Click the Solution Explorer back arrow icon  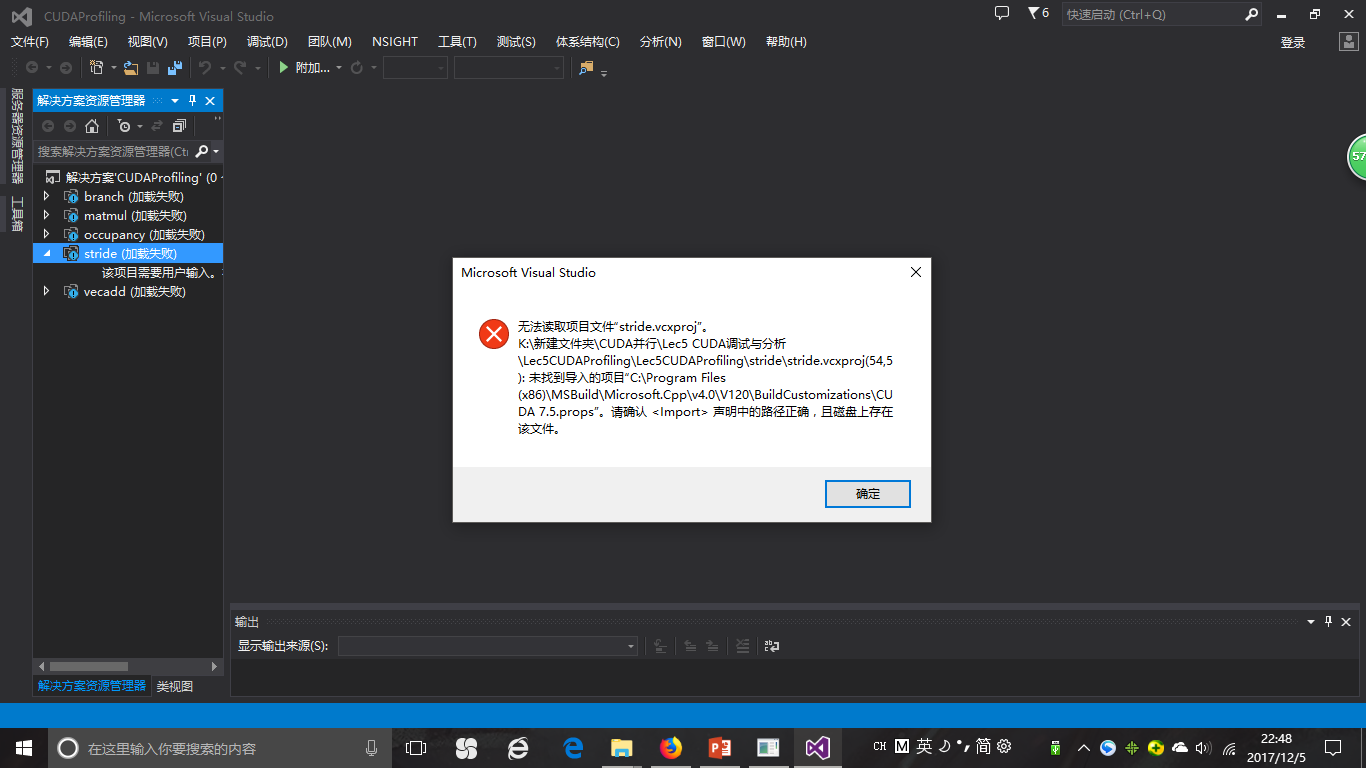(x=48, y=126)
